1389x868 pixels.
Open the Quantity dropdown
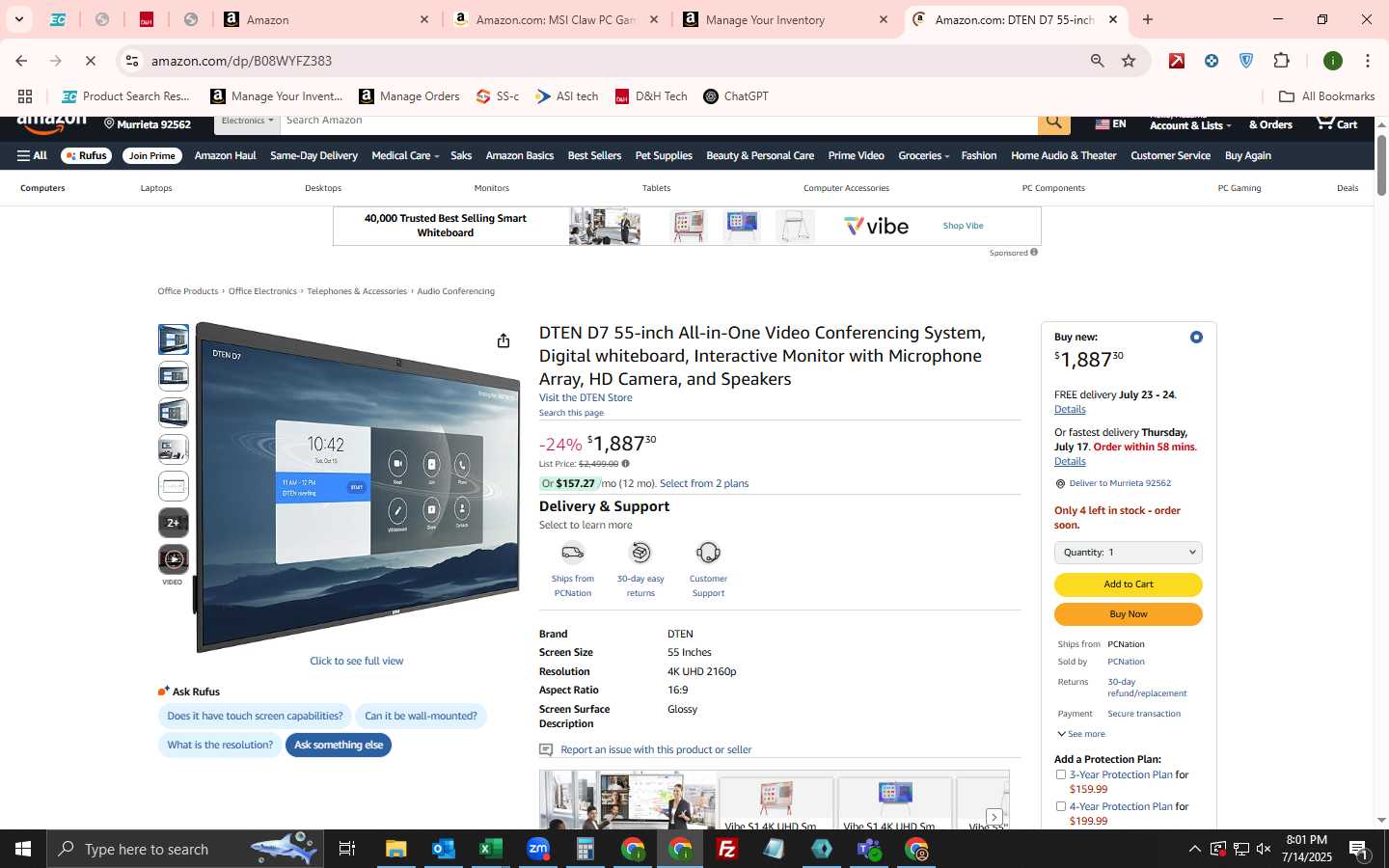1129,553
